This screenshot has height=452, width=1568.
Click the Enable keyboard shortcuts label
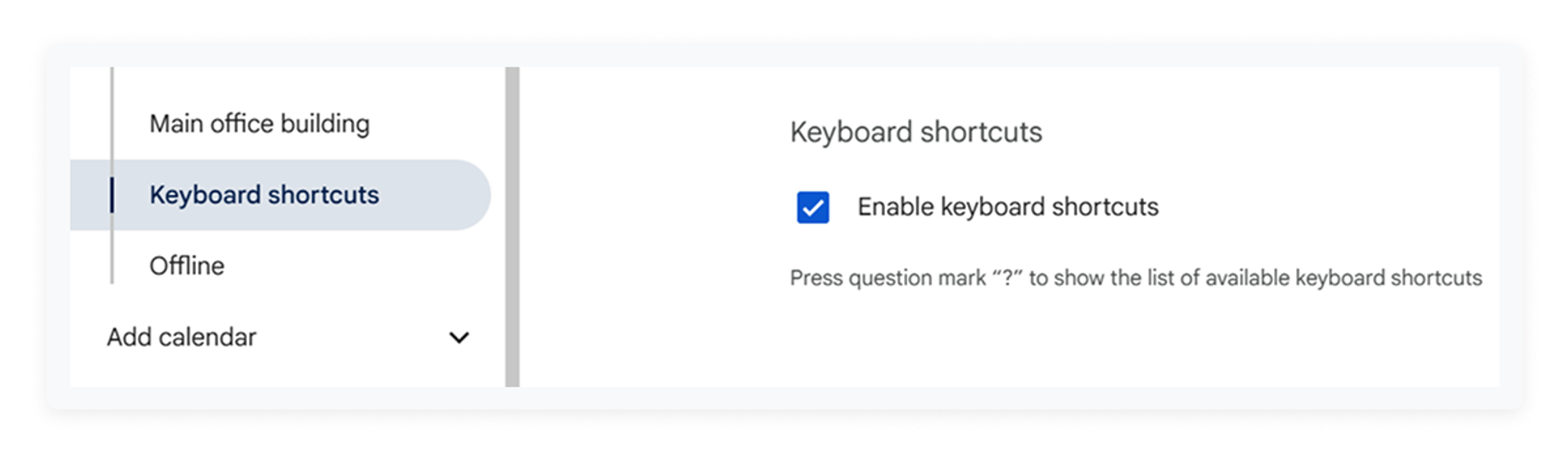point(1008,206)
